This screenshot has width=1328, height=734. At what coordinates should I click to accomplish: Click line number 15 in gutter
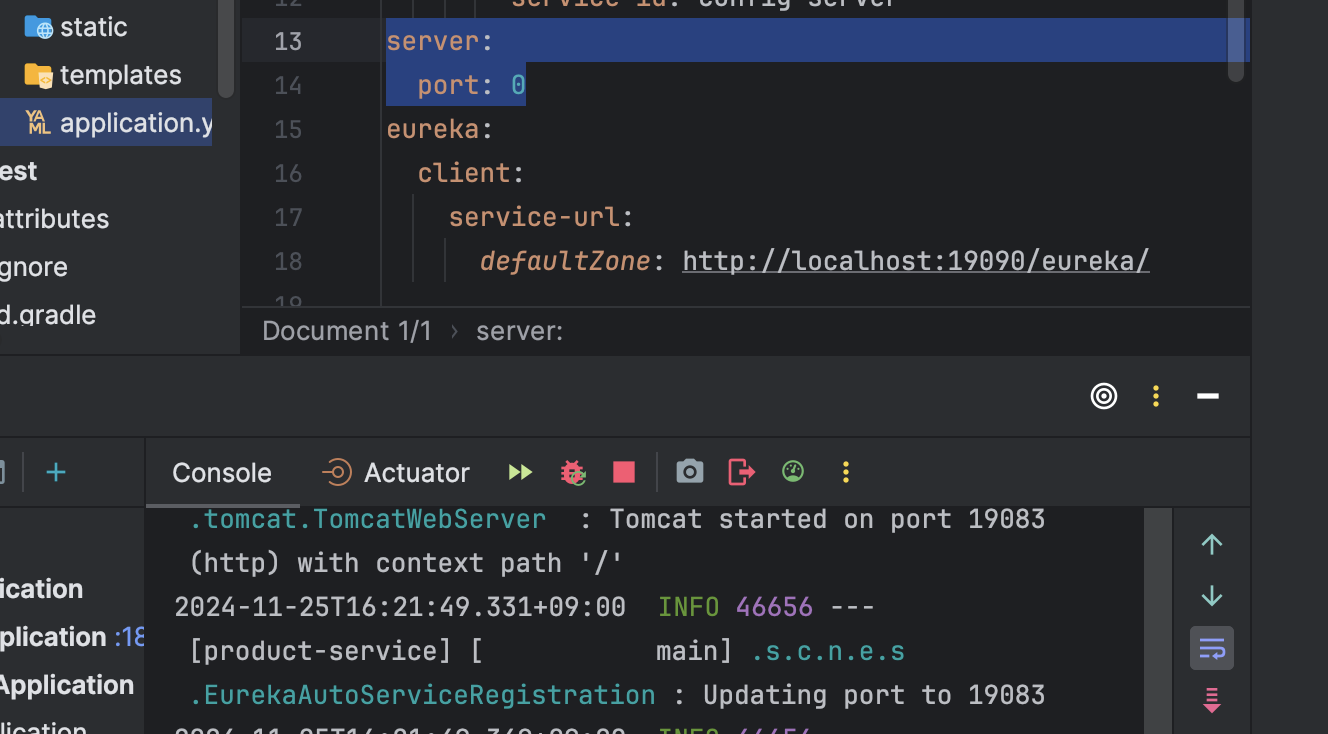click(x=288, y=129)
